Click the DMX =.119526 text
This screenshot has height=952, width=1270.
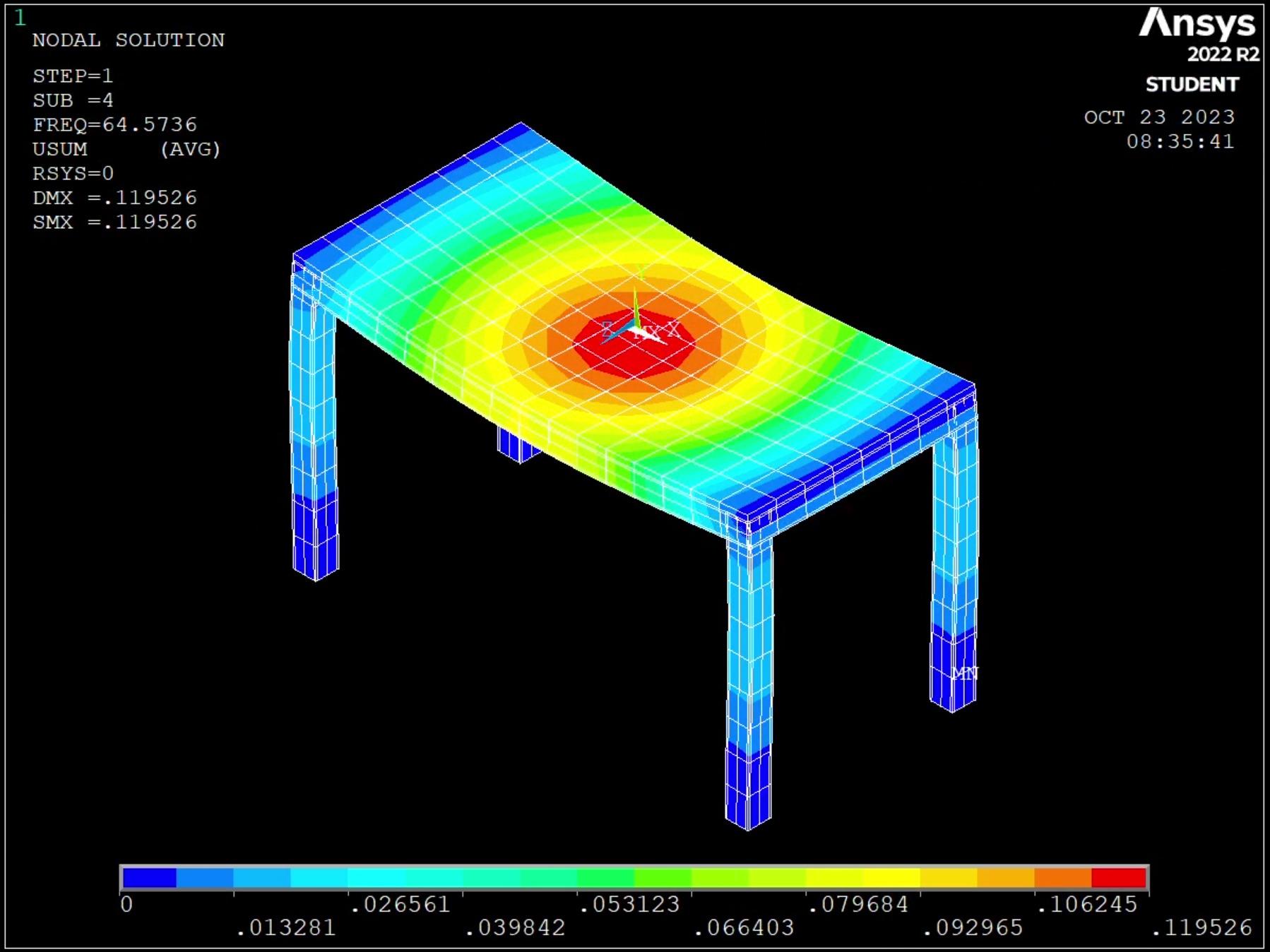[114, 198]
